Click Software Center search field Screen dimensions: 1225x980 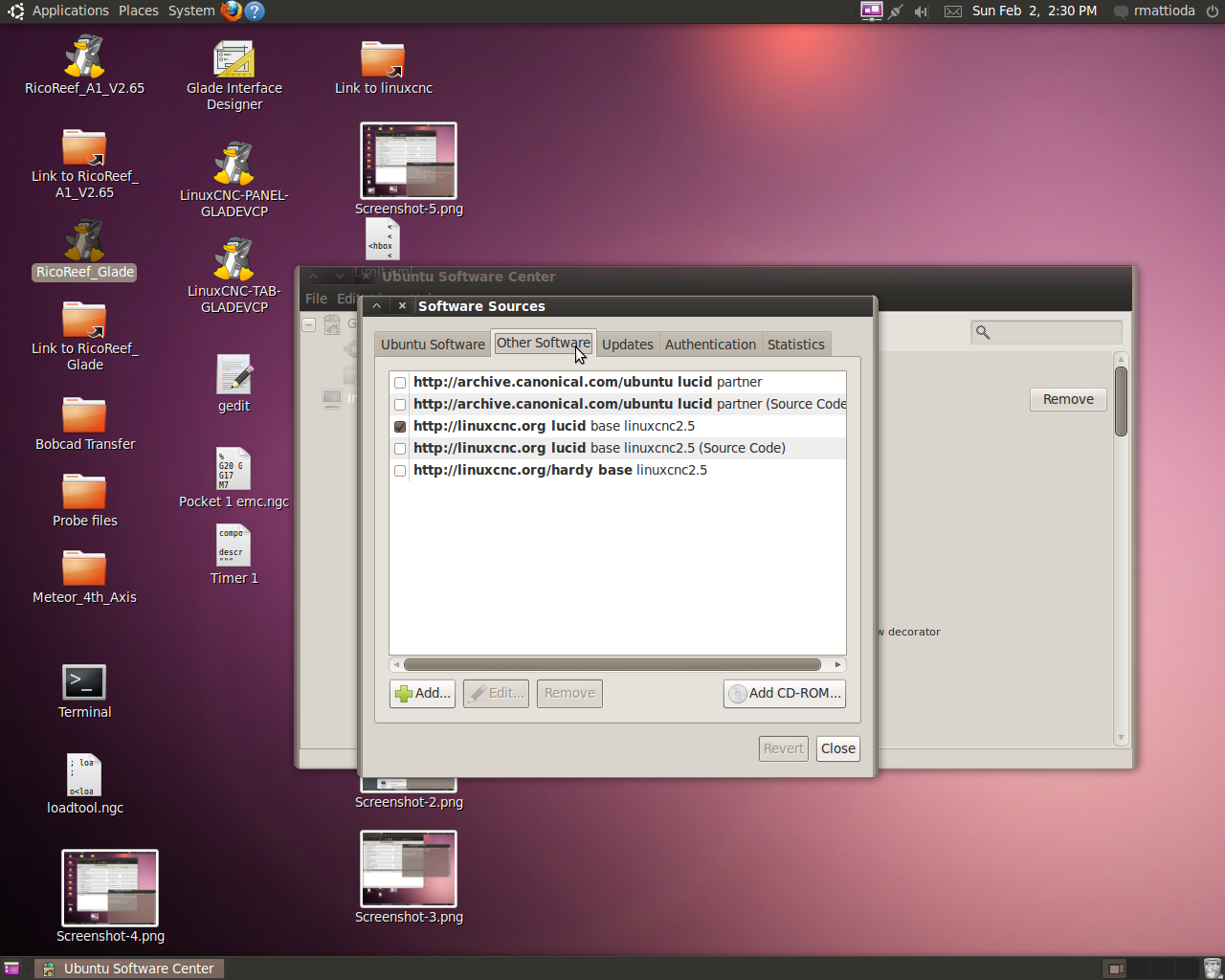point(1046,332)
